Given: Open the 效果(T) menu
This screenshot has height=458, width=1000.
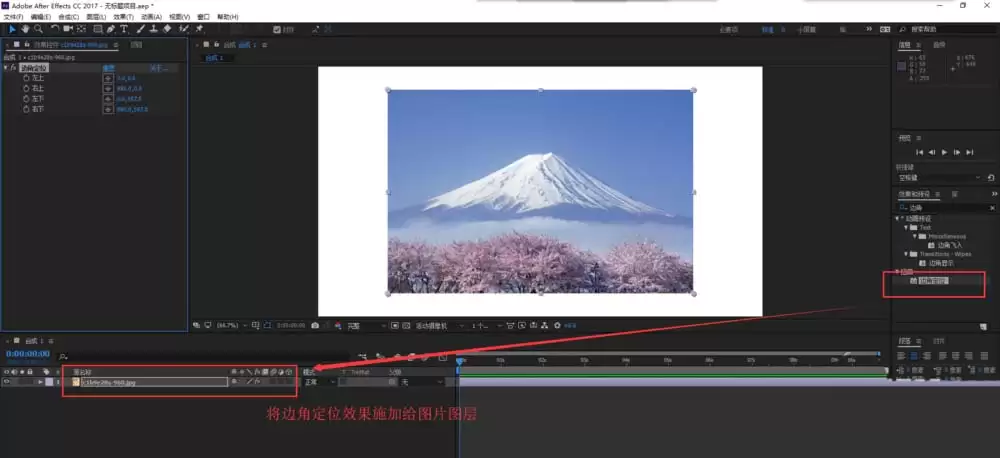Looking at the screenshot, I should pos(124,17).
